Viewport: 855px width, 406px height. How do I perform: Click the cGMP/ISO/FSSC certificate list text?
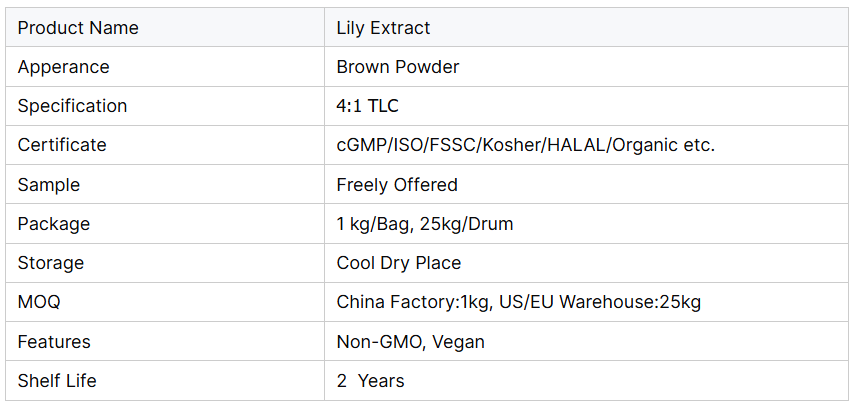pyautogui.click(x=525, y=145)
